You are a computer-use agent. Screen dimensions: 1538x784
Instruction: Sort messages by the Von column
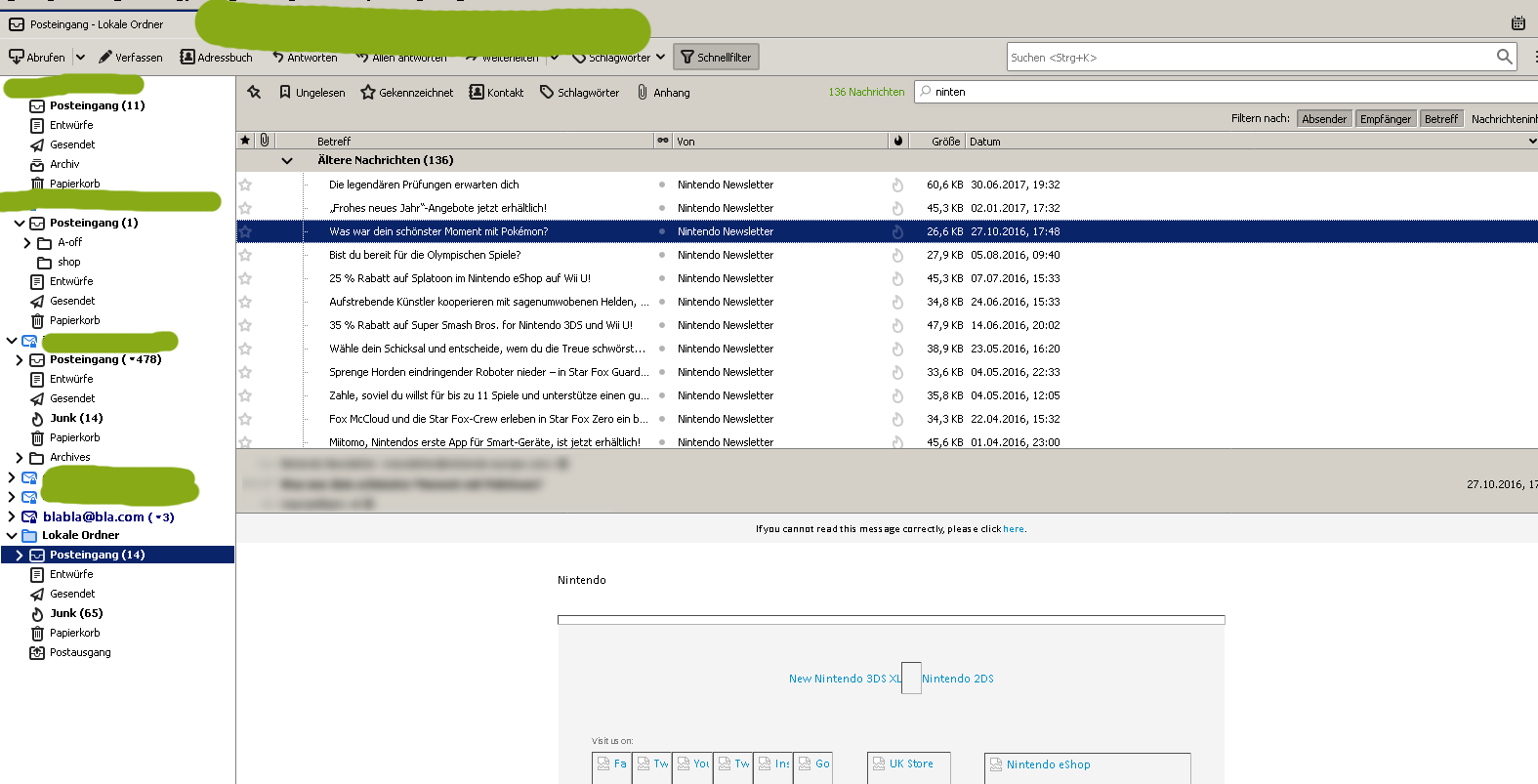coord(781,141)
